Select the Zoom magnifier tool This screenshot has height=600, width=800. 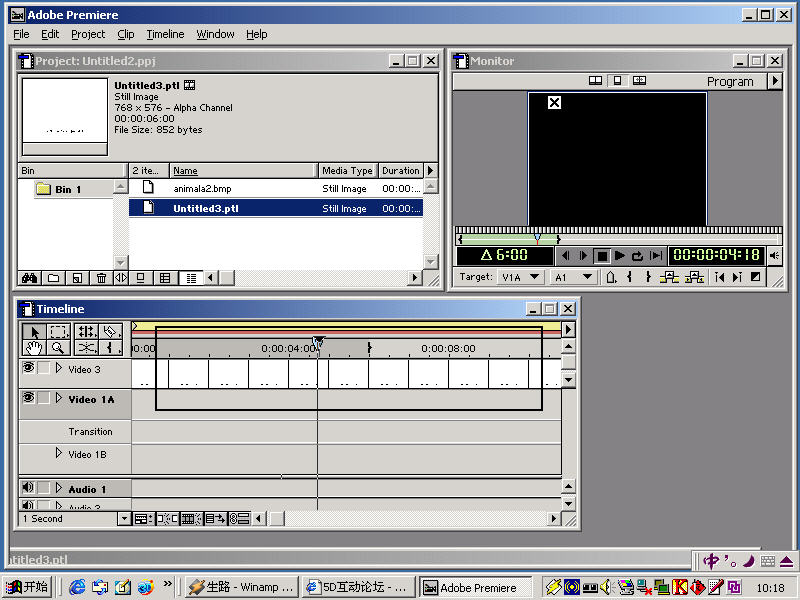[58, 348]
